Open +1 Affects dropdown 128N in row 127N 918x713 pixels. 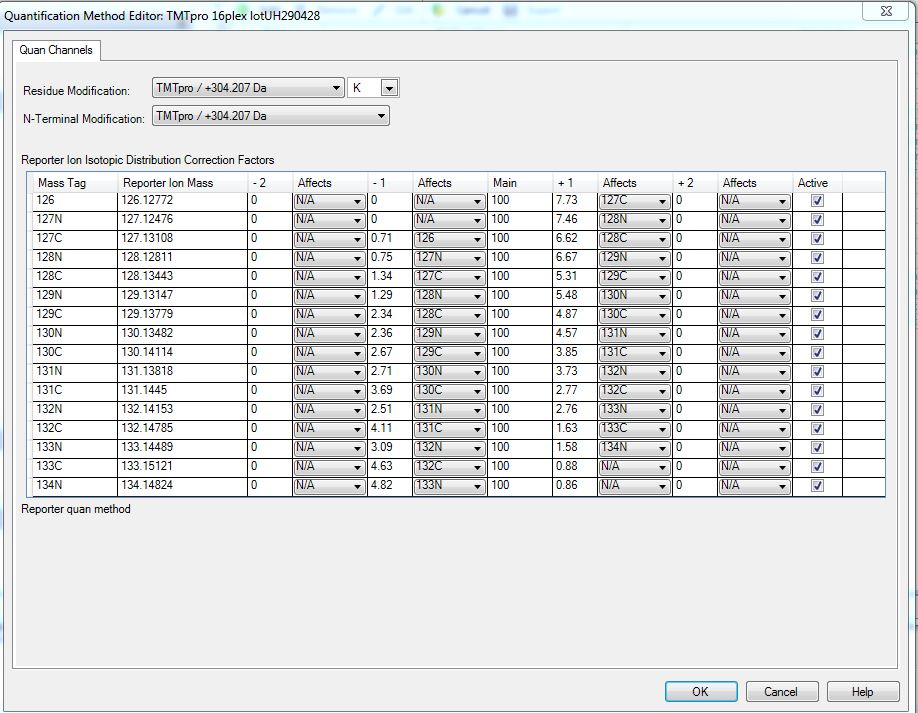635,220
